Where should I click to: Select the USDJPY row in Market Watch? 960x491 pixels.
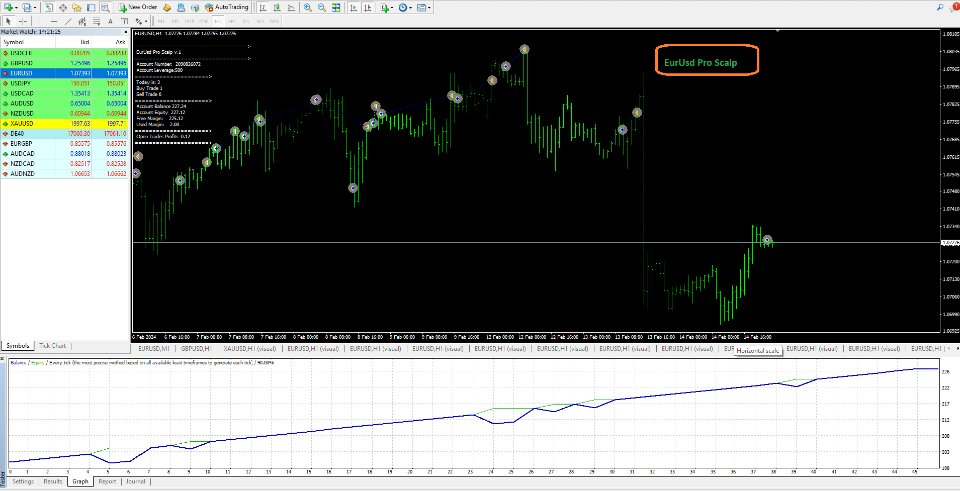64,83
